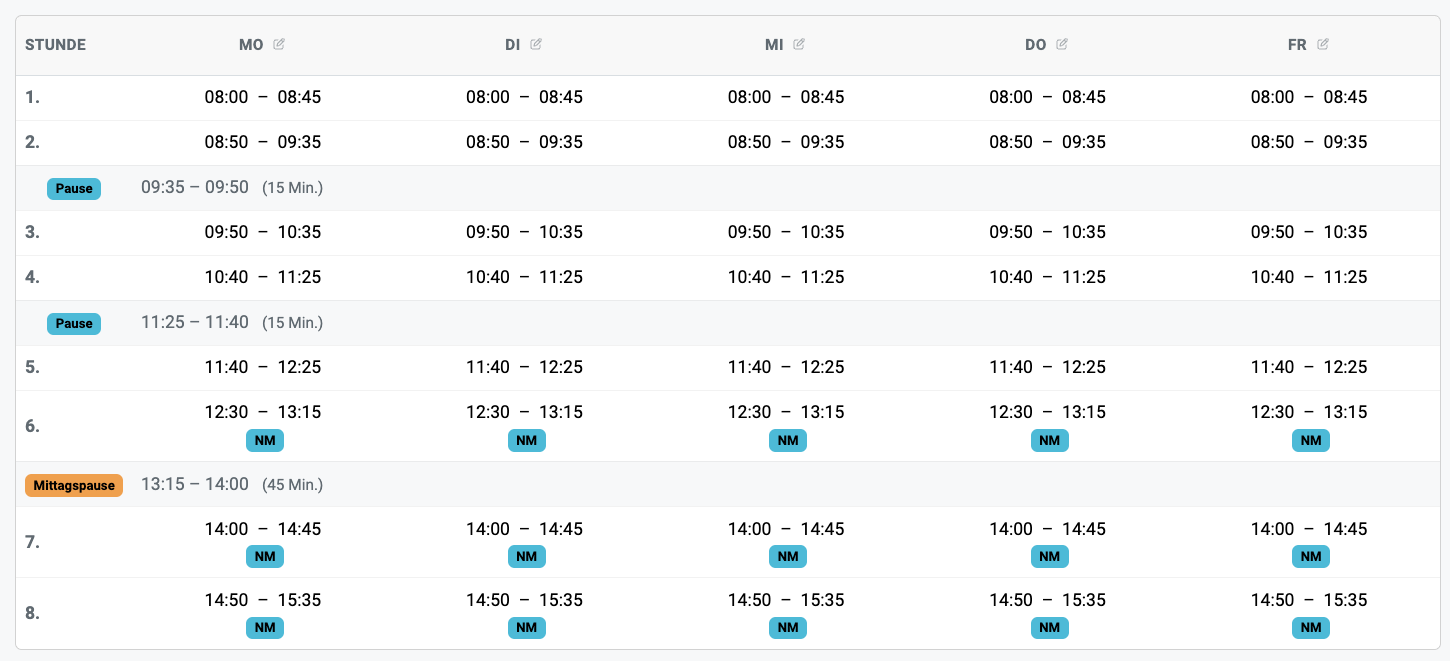The width and height of the screenshot is (1450, 661).
Task: Click Tuesday 09:50 – 10:35 time cell
Action: 524,232
